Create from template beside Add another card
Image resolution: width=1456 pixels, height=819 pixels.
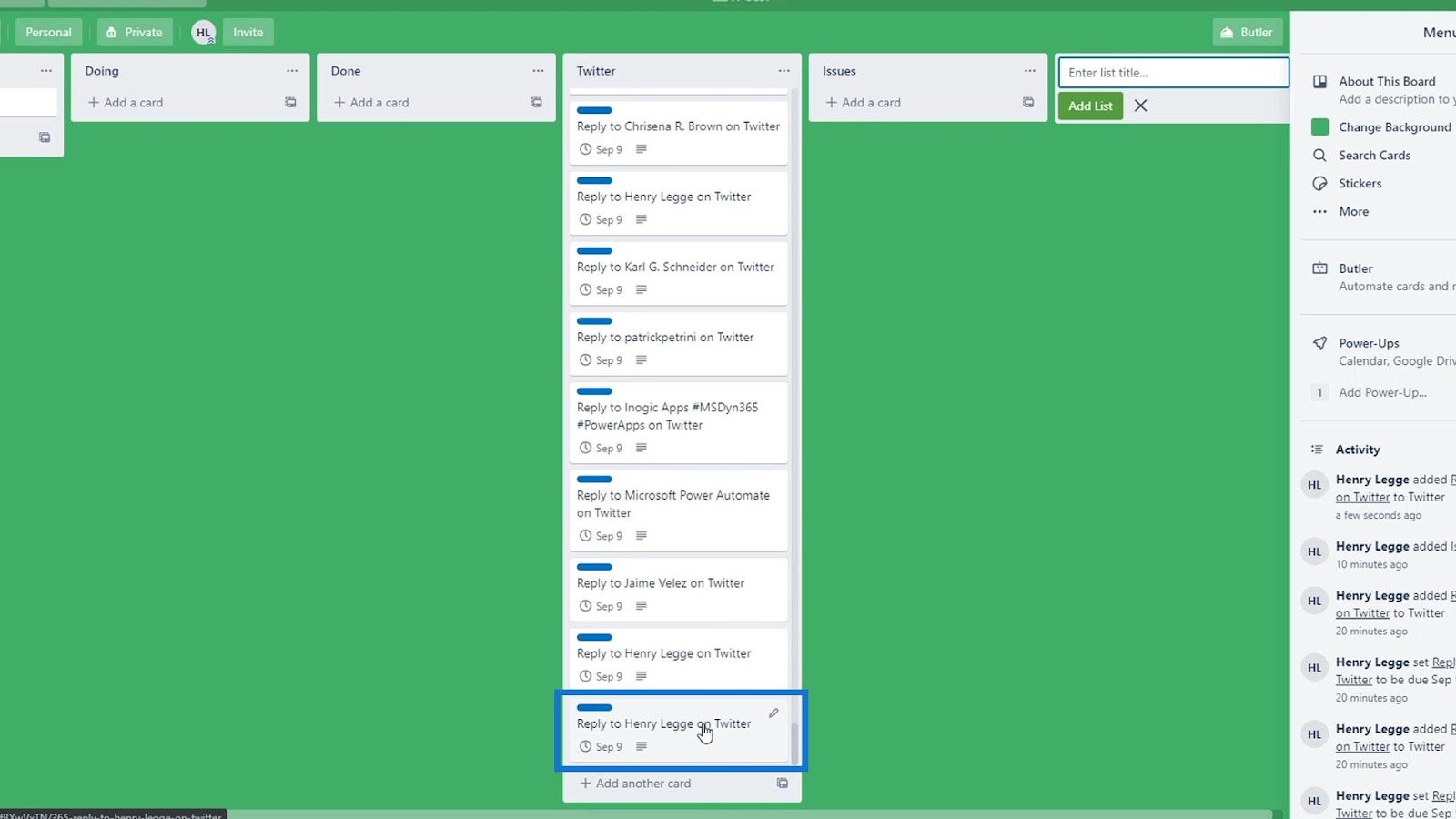click(x=782, y=783)
